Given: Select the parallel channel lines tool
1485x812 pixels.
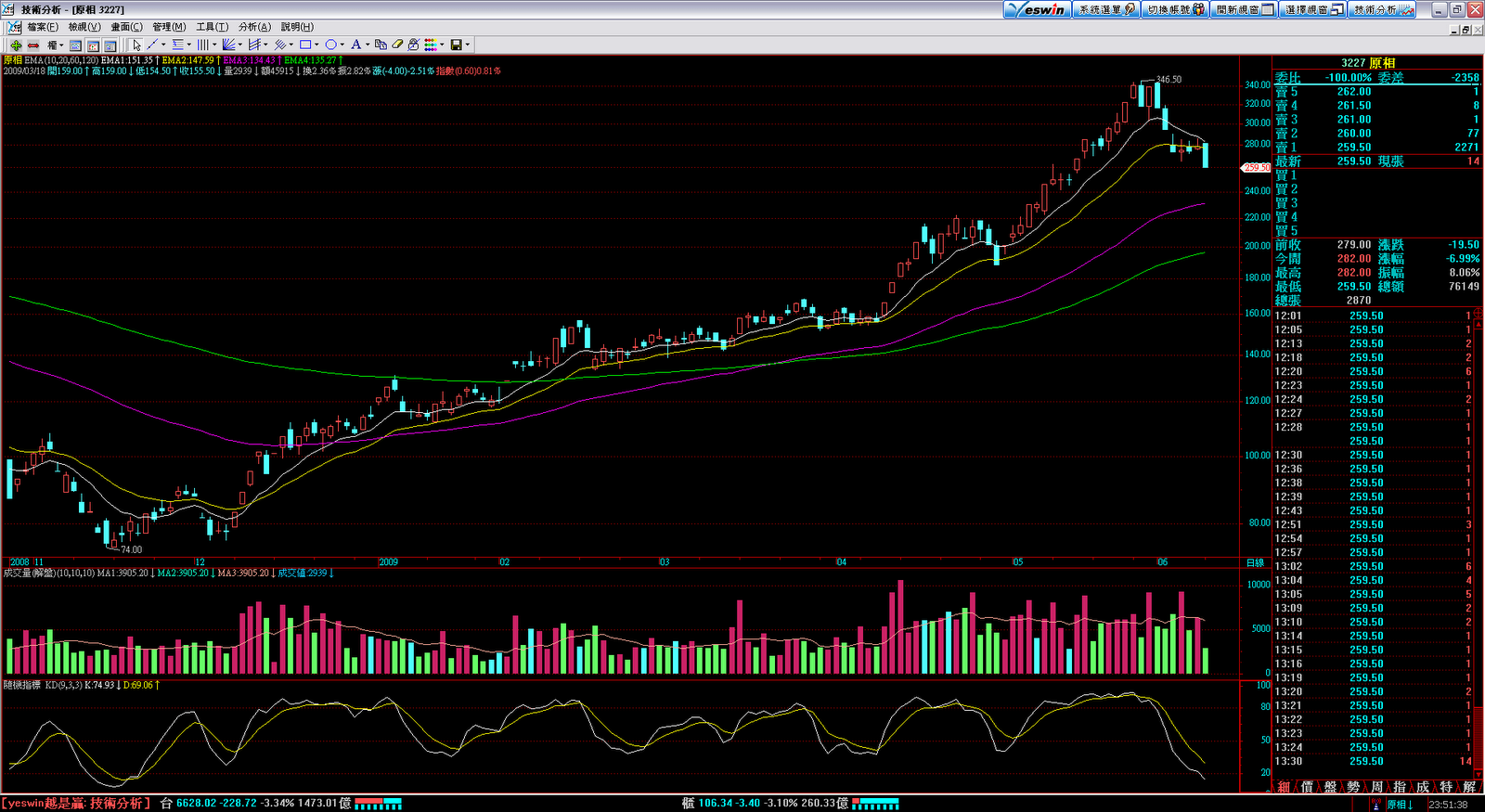Looking at the screenshot, I should [253, 45].
